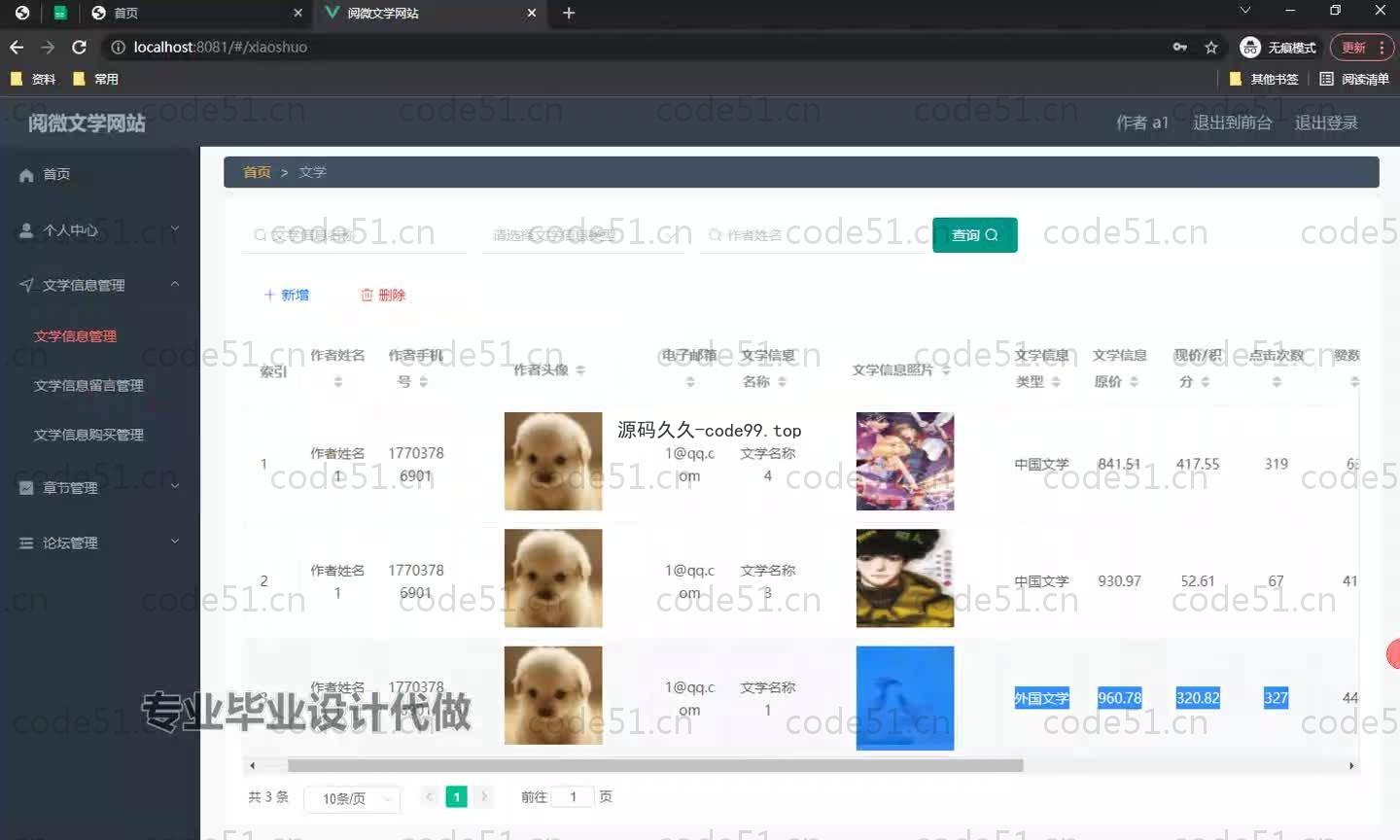Focus the 作者姓名 search field

coord(812,235)
